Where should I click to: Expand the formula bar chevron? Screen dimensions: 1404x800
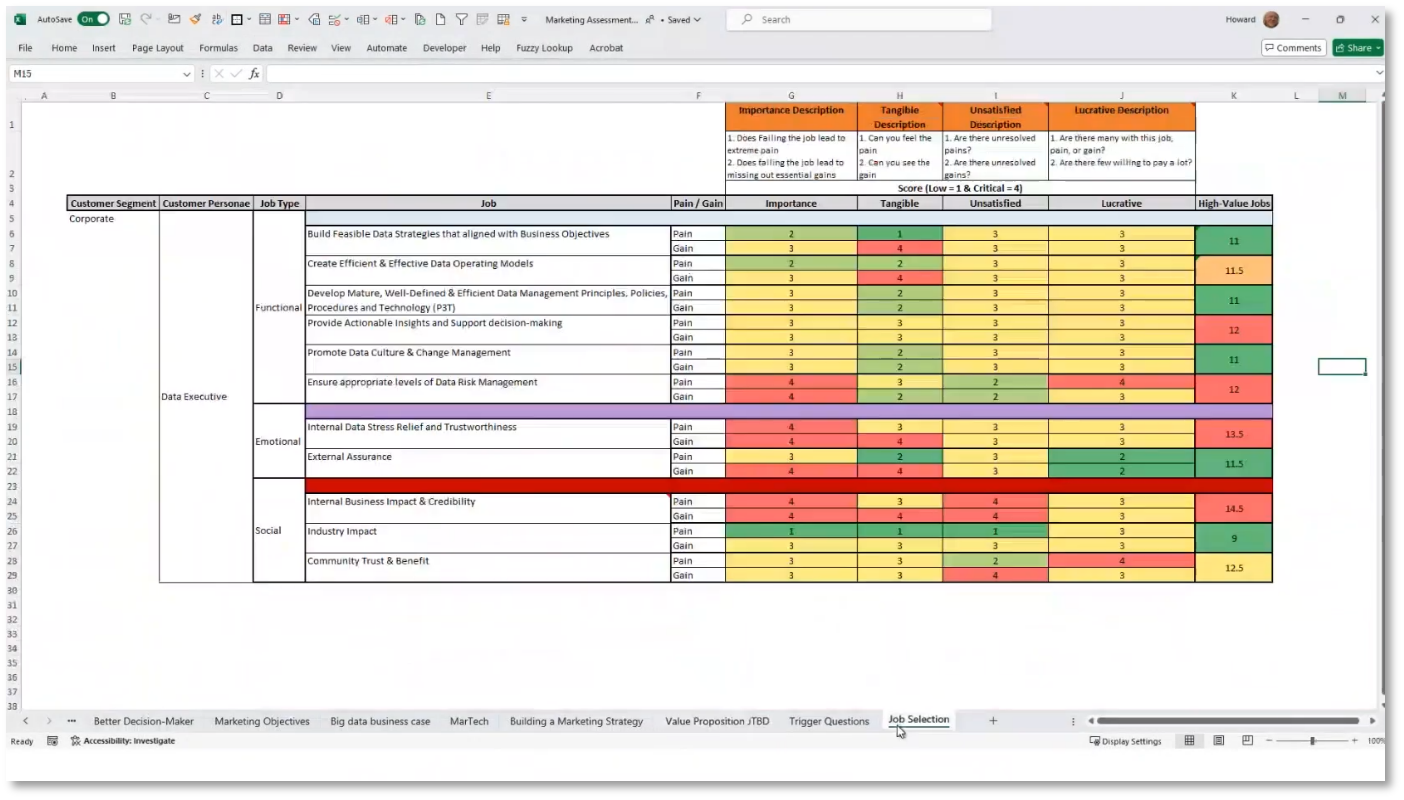tap(1379, 74)
